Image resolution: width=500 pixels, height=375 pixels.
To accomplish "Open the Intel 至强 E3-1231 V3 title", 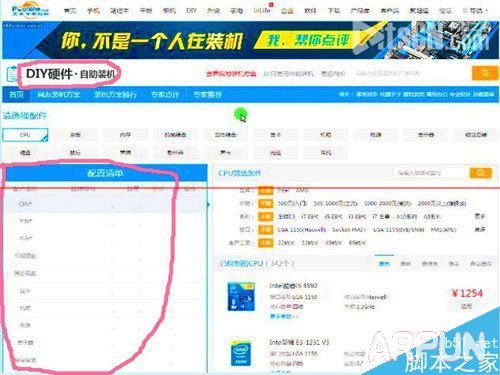I will pyautogui.click(x=299, y=342).
